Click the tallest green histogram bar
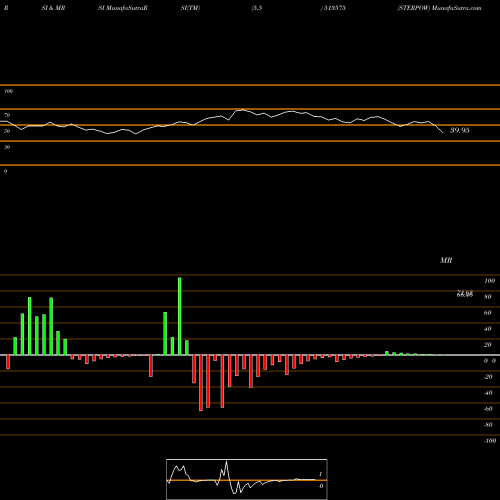This screenshot has height=500, width=500. coord(180,316)
